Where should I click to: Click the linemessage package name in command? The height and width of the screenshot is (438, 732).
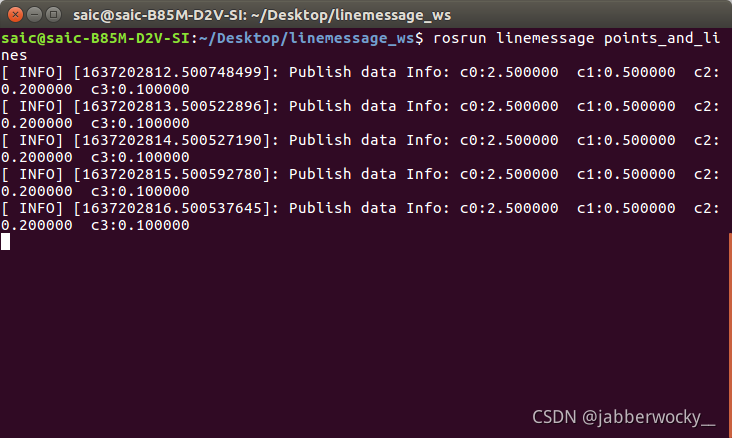click(545, 38)
